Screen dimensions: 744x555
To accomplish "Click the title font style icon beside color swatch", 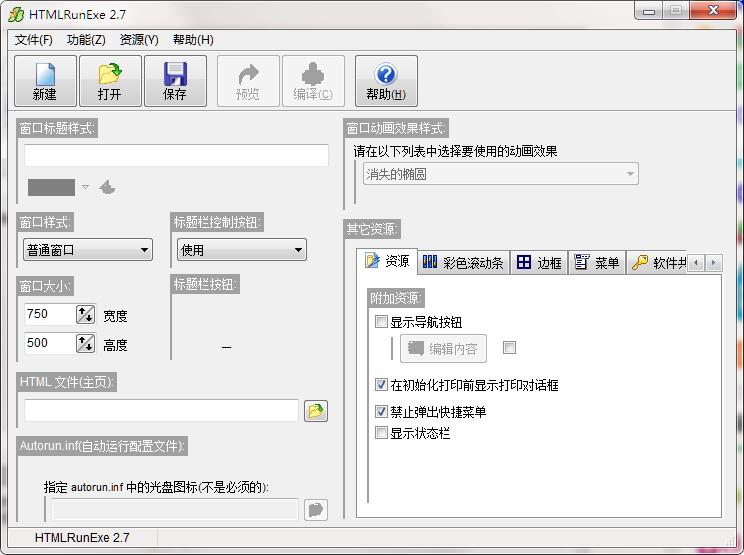I will [107, 187].
